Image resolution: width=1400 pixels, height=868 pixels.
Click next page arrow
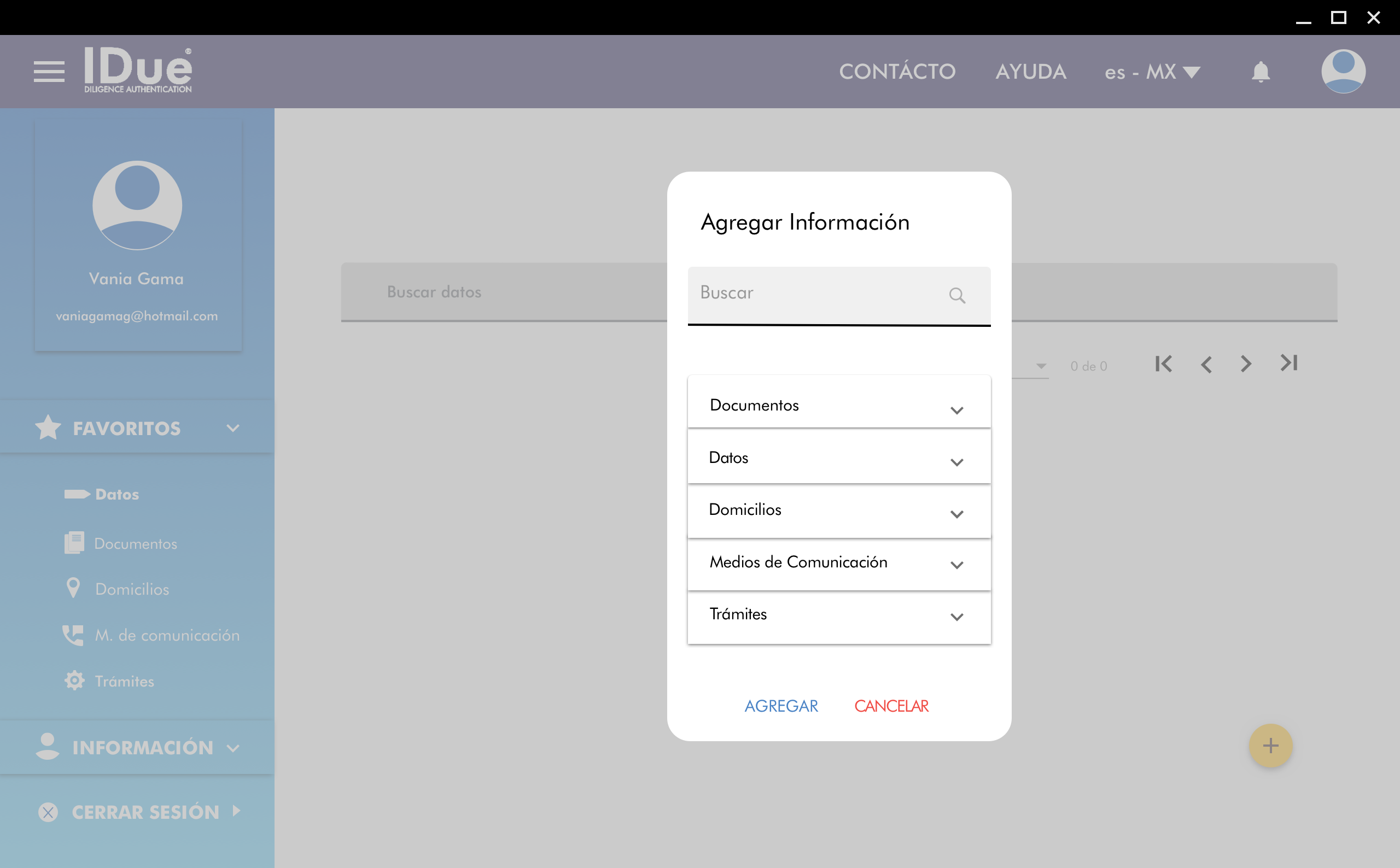(x=1246, y=364)
